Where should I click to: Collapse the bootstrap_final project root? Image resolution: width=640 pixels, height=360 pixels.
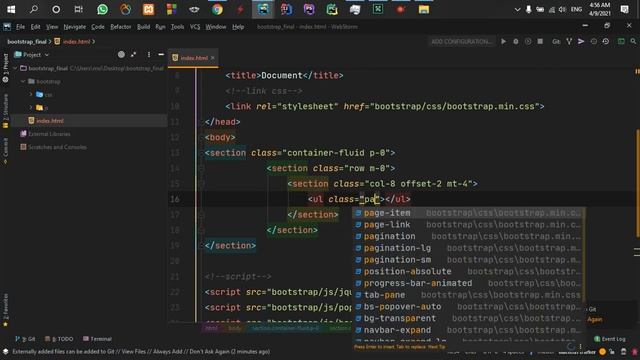coord(15,68)
